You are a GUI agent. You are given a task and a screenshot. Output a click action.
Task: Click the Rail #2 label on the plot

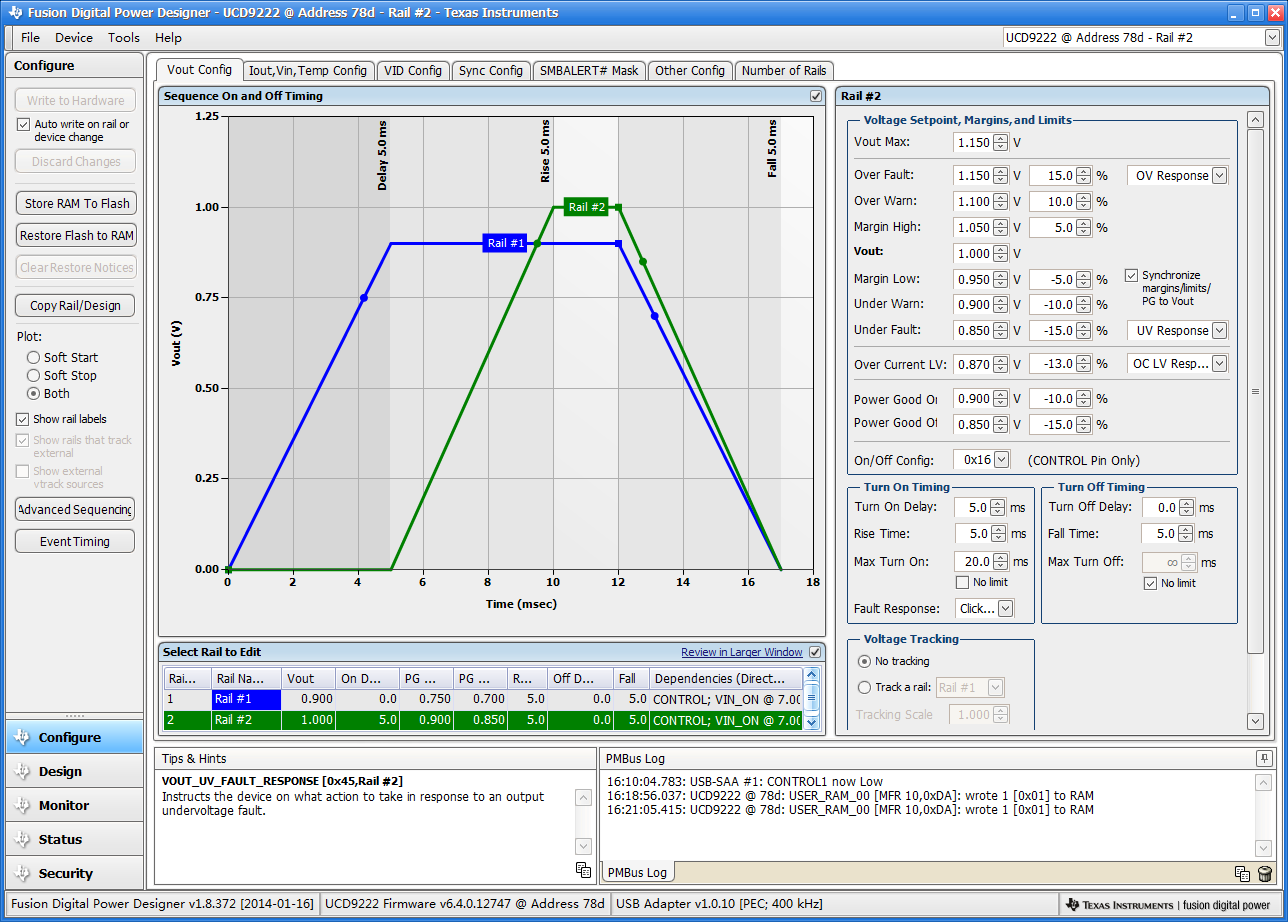586,207
